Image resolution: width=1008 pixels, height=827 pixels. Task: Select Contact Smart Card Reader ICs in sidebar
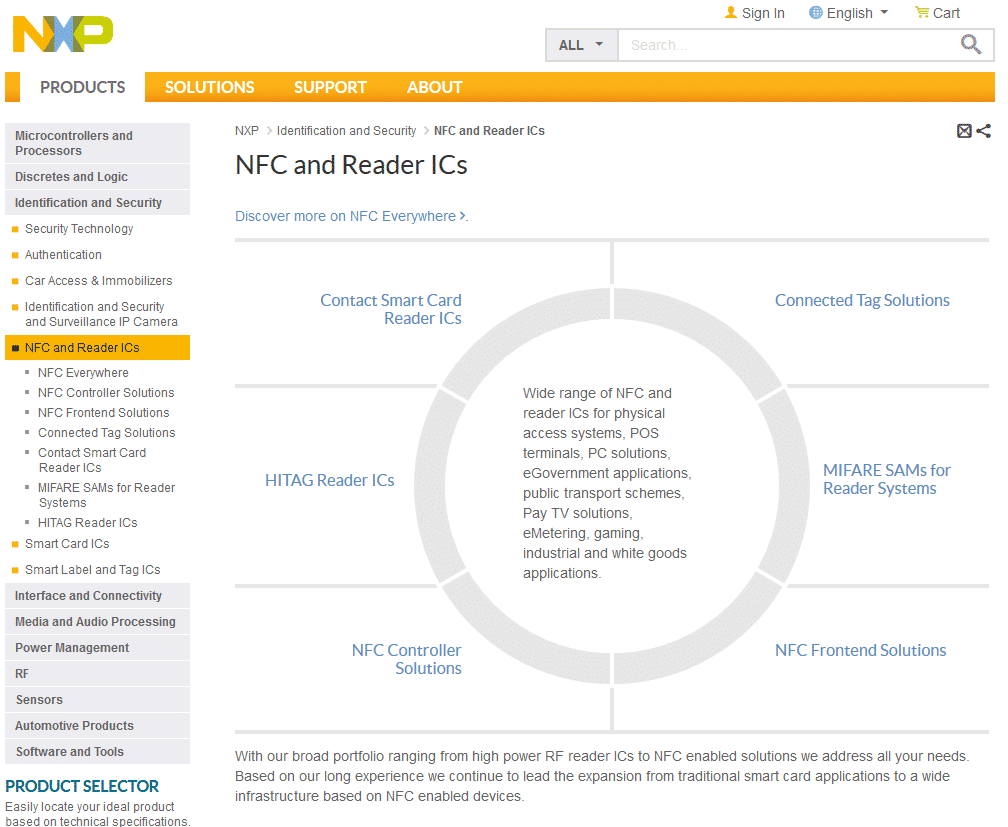point(92,460)
